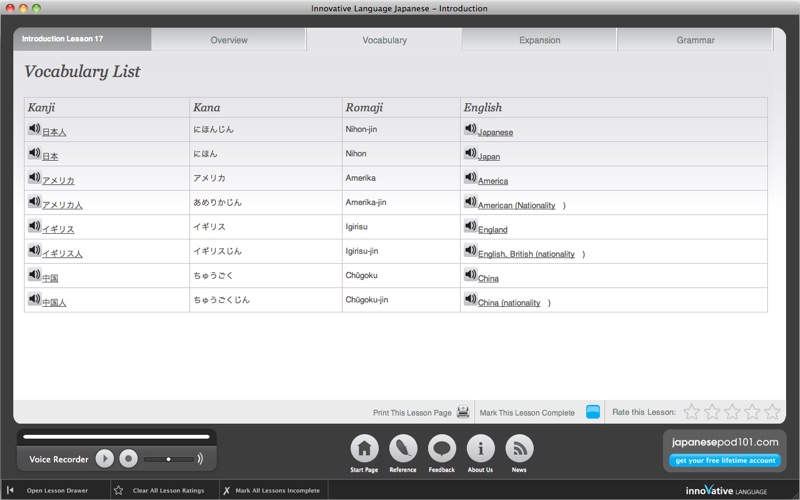Image resolution: width=800 pixels, height=500 pixels.
Task: Play English audio for America
Action: pos(470,177)
